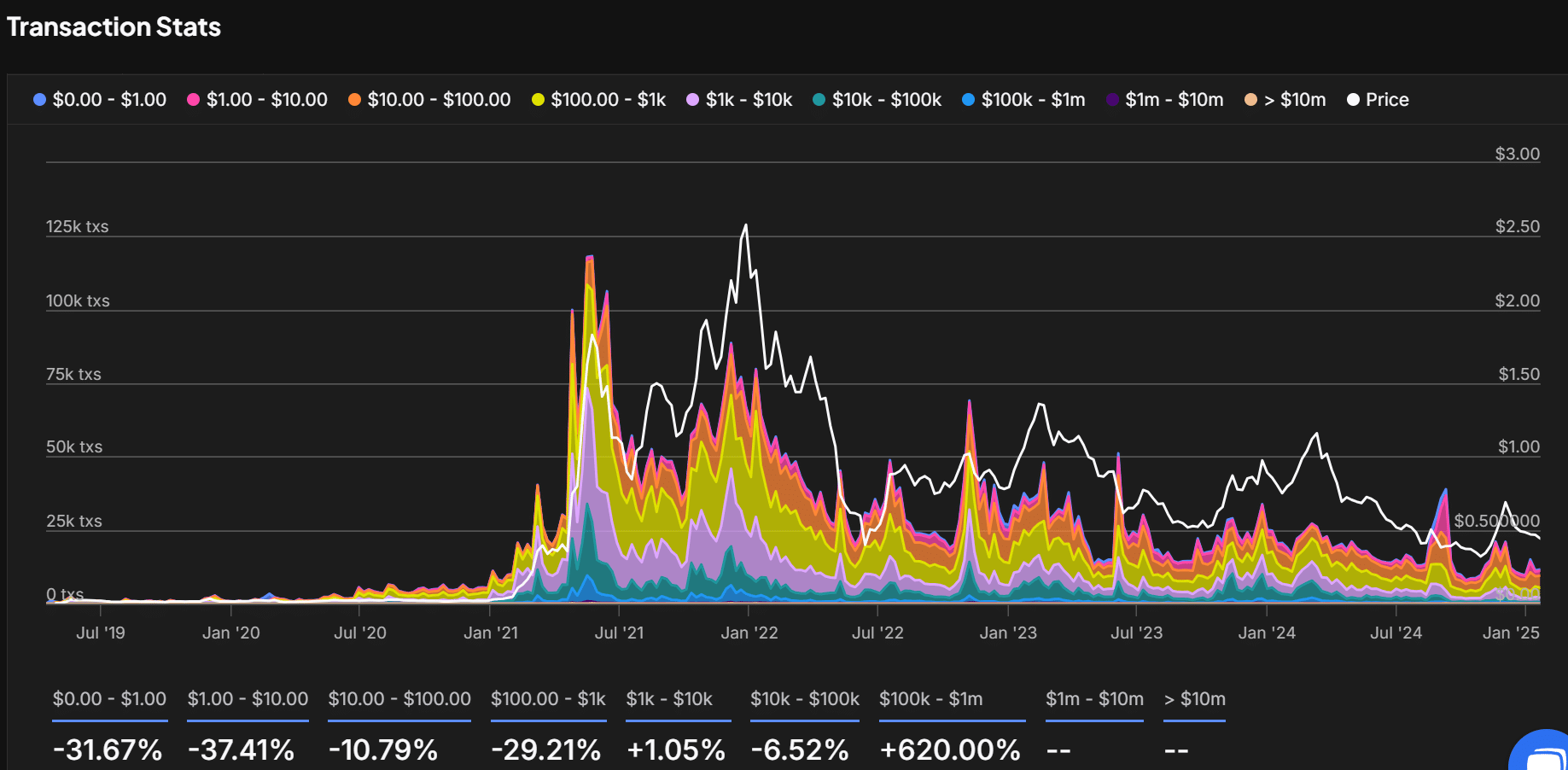Toggle the white Price line legend
This screenshot has height=770, width=1568.
[1377, 100]
